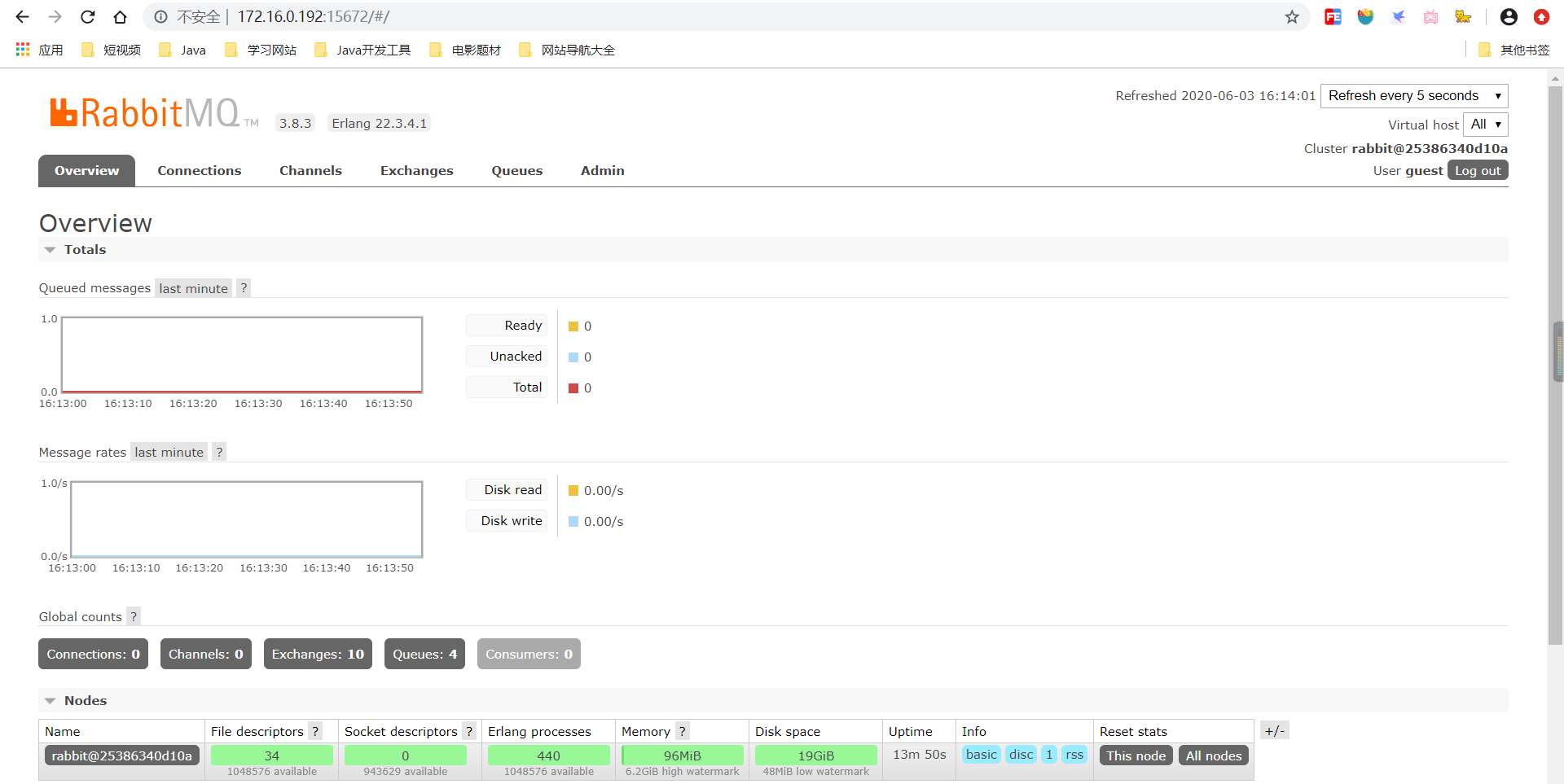Click the red Chrome update icon
The height and width of the screenshot is (784, 1564).
pyautogui.click(x=1541, y=17)
